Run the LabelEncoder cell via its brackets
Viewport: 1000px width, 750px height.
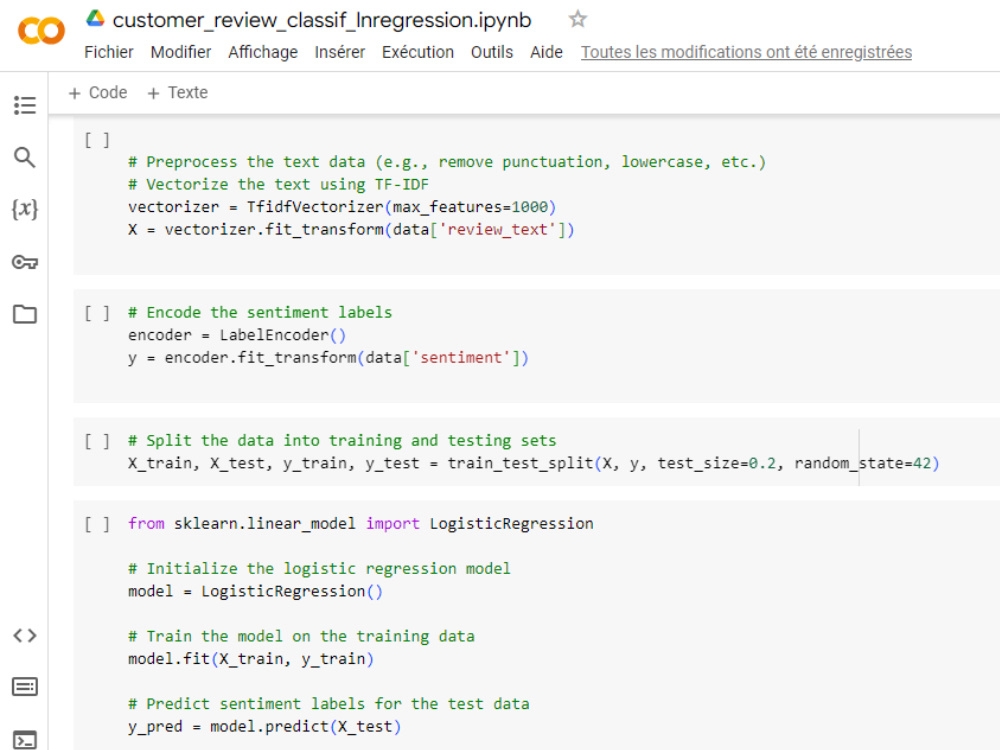click(x=97, y=312)
